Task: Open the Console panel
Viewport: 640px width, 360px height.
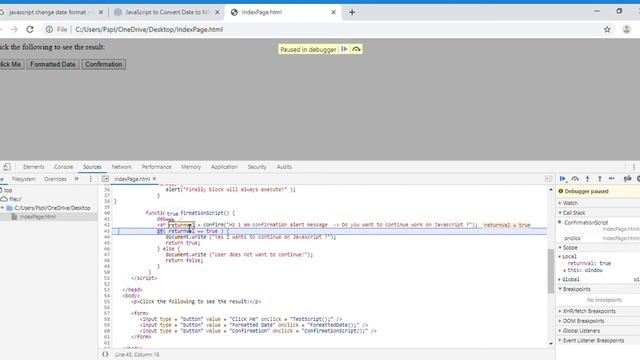Action: tap(63, 167)
